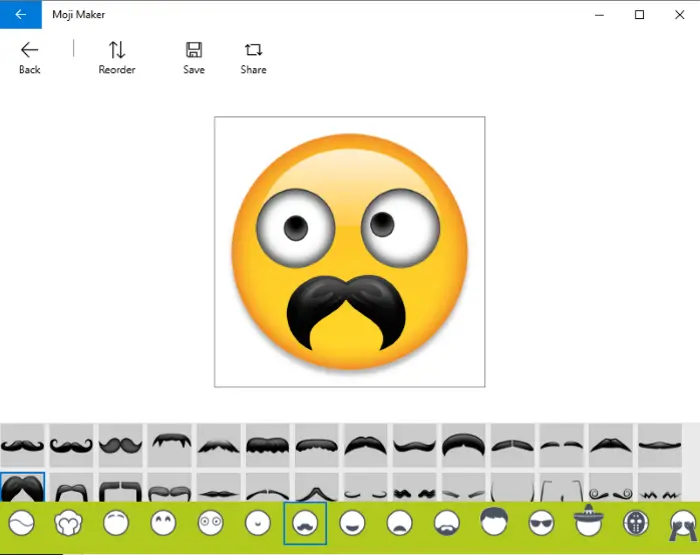Select the highlighted thick horseshoe mustache thumbnail
The image size is (700, 555).
click(22, 487)
